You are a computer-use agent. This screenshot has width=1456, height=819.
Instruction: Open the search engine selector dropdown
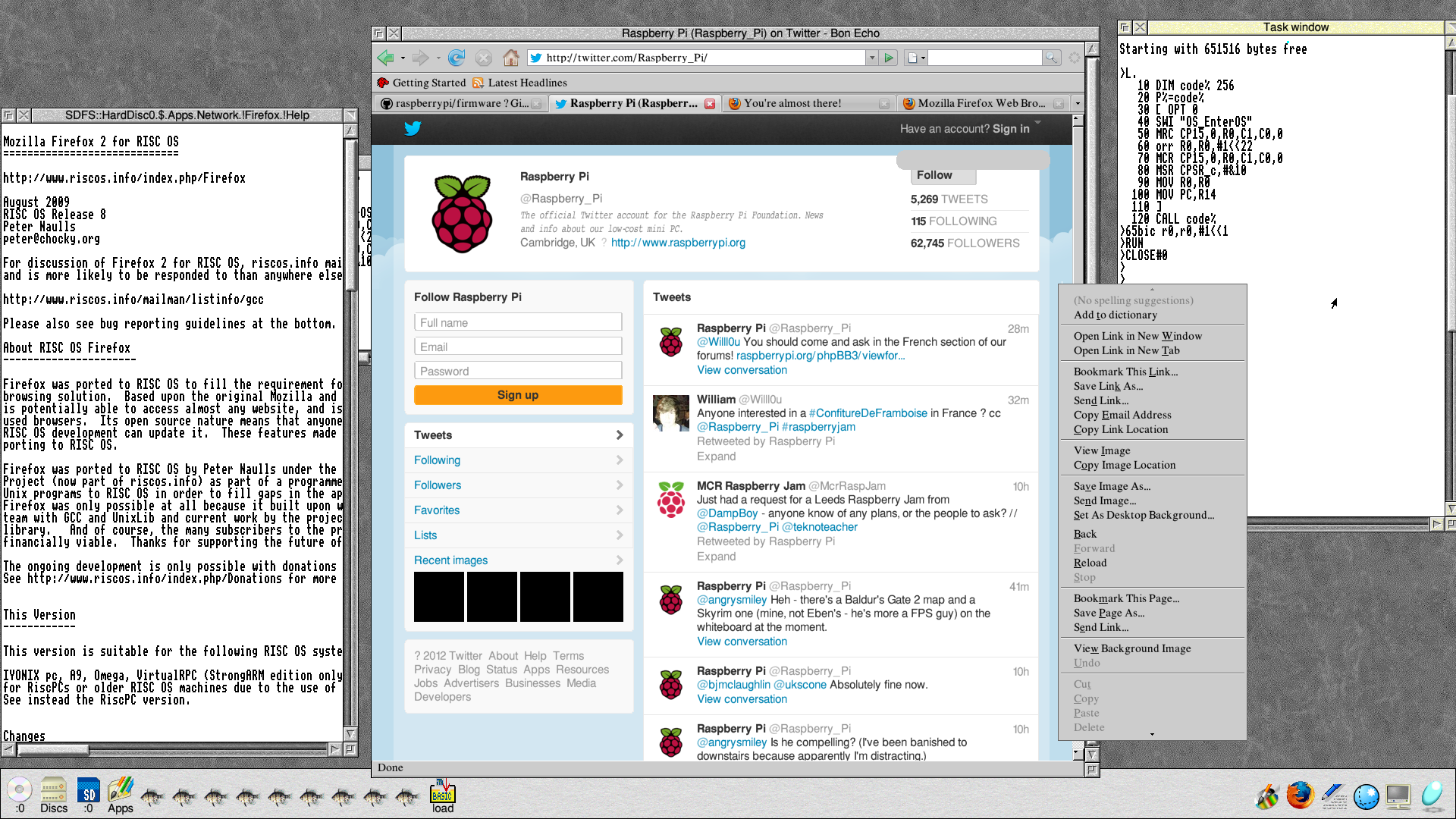[x=916, y=58]
